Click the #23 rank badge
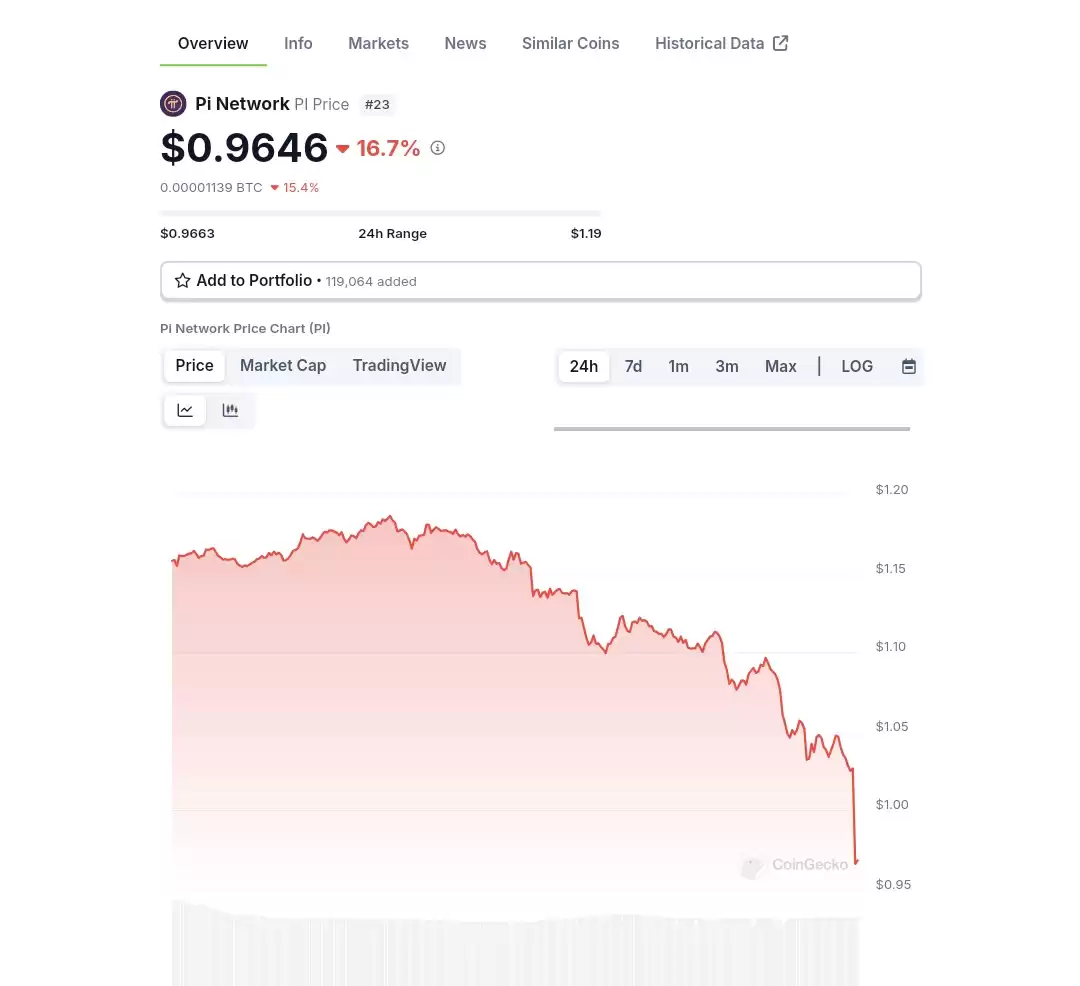Image resolution: width=1080 pixels, height=986 pixels. 377,105
